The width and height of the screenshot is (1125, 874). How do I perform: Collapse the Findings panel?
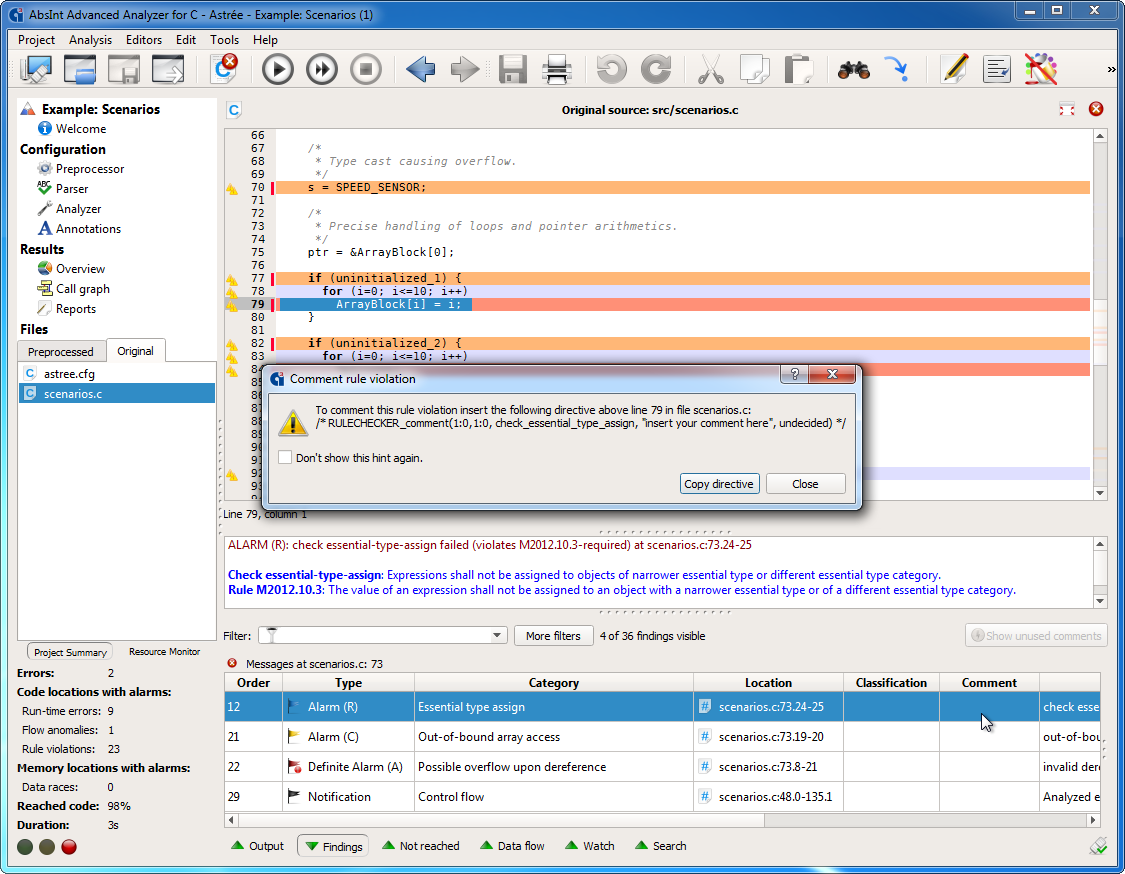click(x=334, y=846)
